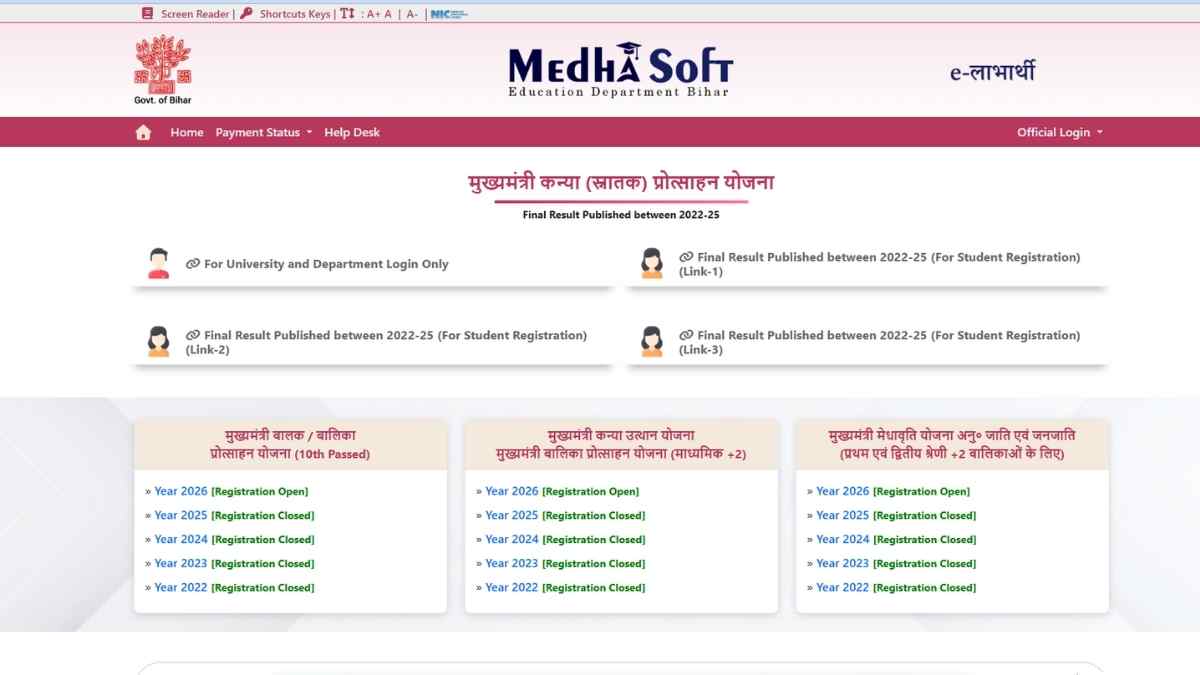The image size is (1200, 675).
Task: Open Year 2026 under मेधावृत्ति योजना card
Action: (x=843, y=491)
